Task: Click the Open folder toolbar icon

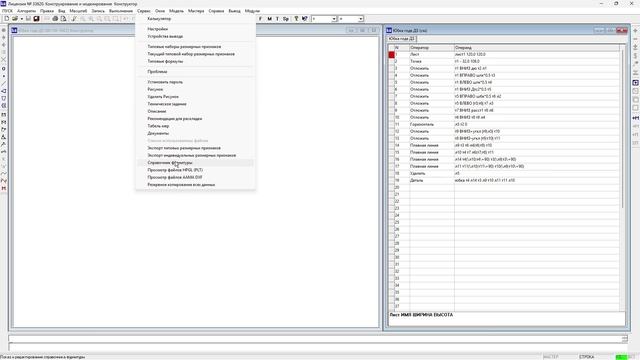Action: pyautogui.click(x=15, y=19)
